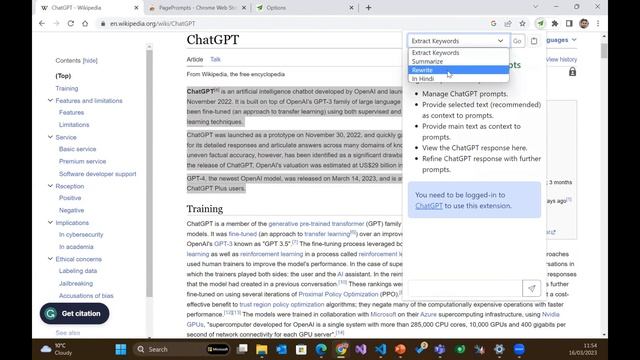This screenshot has height=360, width=640.
Task: Collapse Features and limitations section in contents
Action: click(x=50, y=100)
